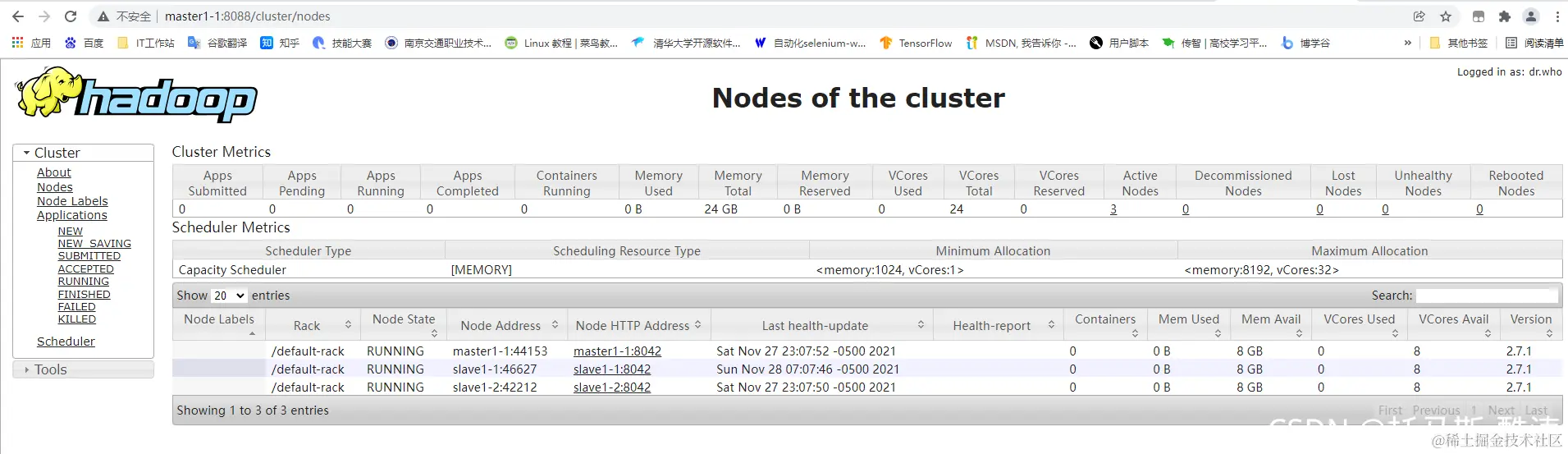Sort table by VCores Avail column
1568x454 pixels.
tap(1452, 325)
